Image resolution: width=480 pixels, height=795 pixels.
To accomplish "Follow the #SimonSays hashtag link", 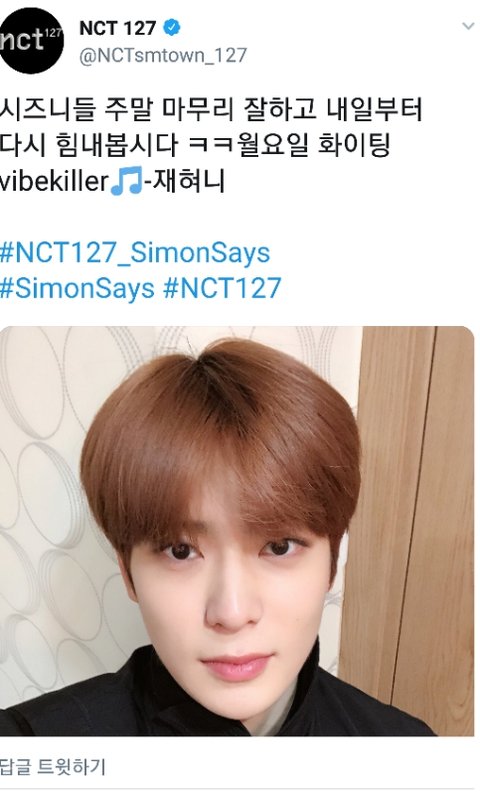I will point(77,288).
